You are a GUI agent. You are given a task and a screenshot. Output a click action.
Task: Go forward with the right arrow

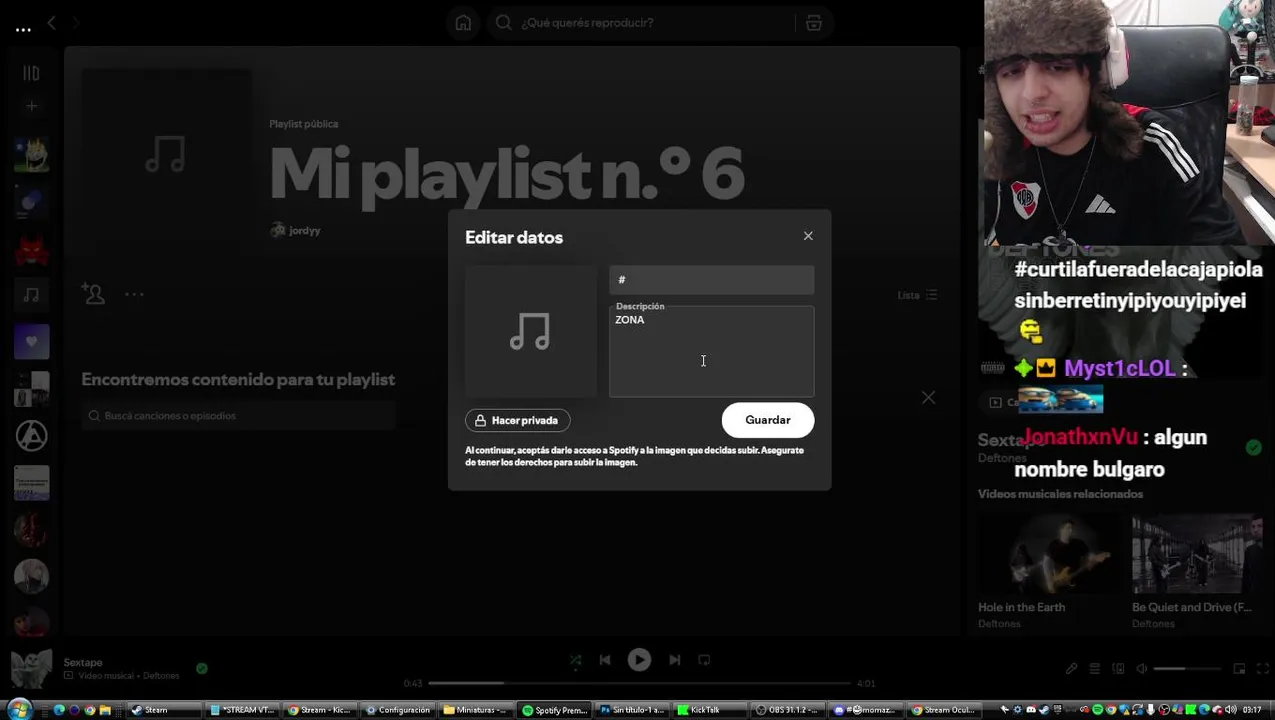point(76,22)
